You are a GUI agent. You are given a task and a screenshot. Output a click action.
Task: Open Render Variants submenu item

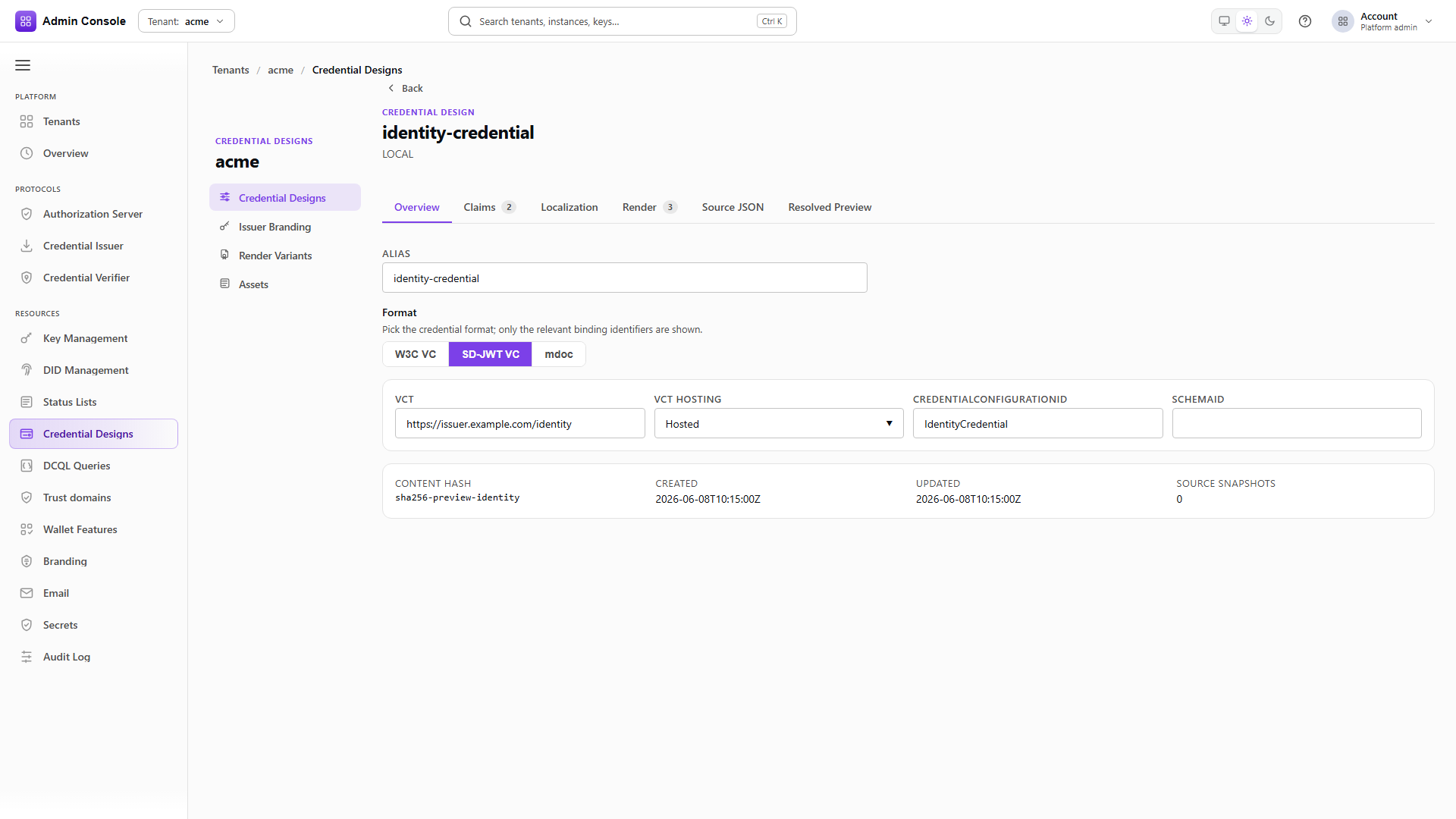coord(285,255)
